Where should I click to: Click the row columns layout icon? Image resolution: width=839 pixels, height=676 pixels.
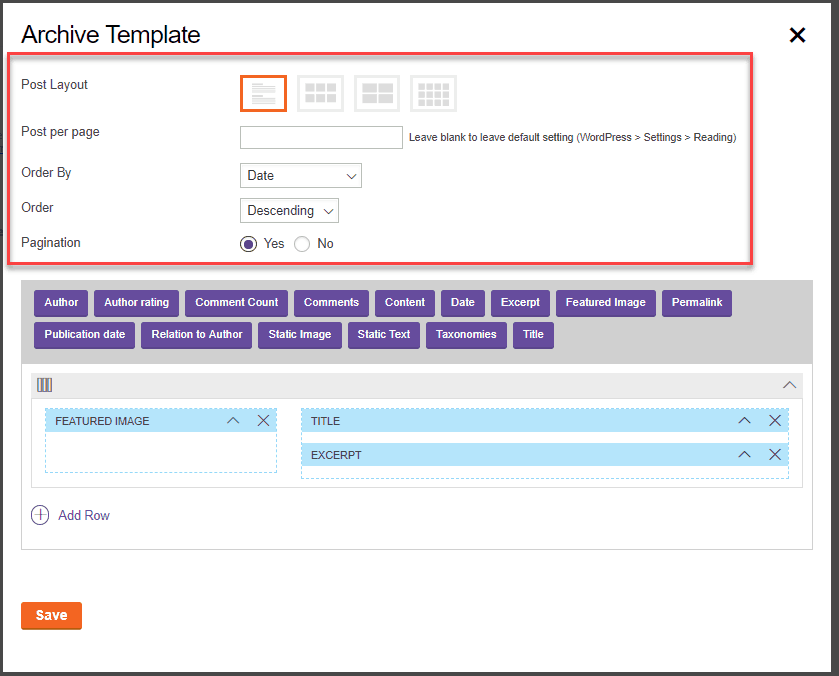[x=44, y=385]
